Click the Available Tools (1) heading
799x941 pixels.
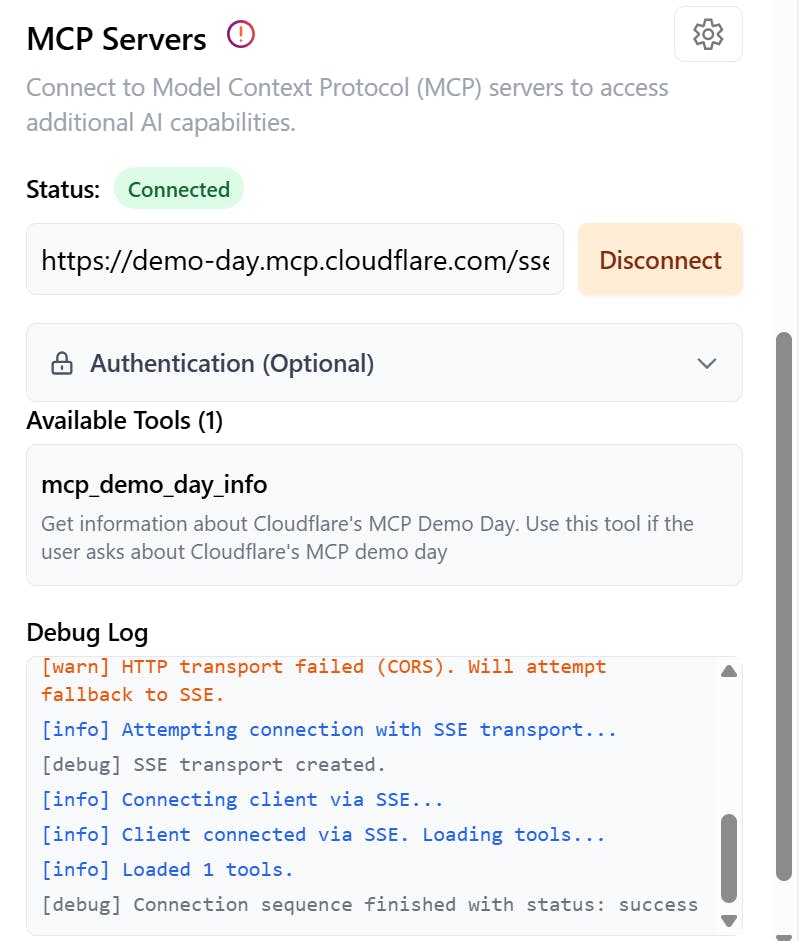tap(124, 421)
